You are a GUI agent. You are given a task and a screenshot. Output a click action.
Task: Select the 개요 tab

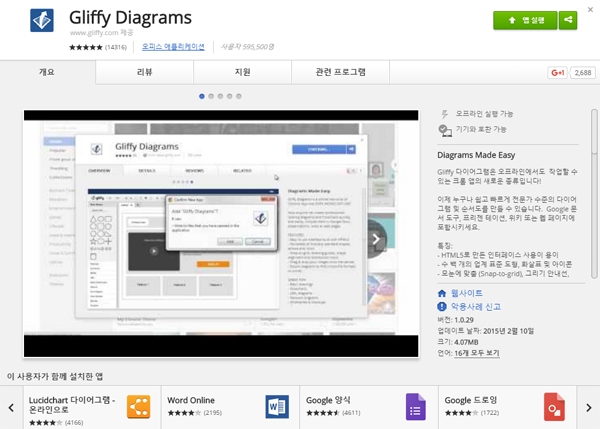47,72
